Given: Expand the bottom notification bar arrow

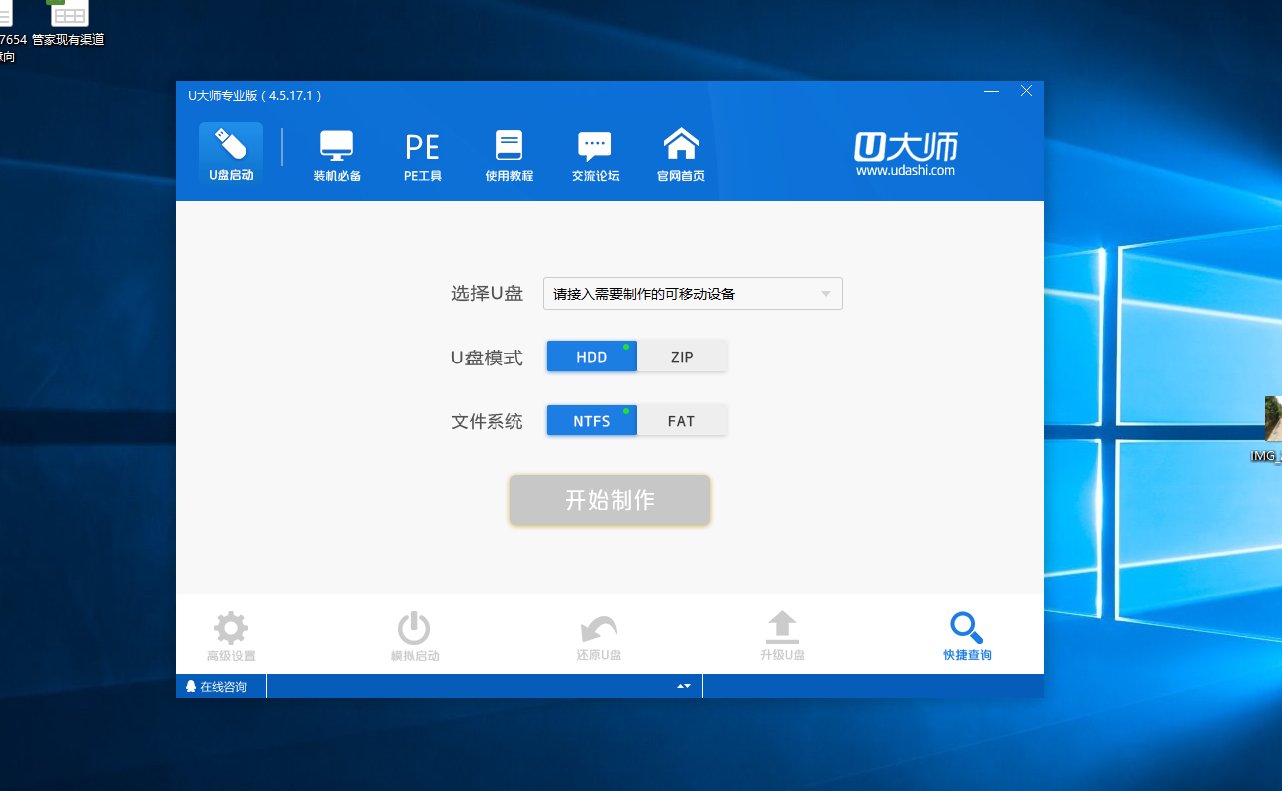Looking at the screenshot, I should 684,686.
